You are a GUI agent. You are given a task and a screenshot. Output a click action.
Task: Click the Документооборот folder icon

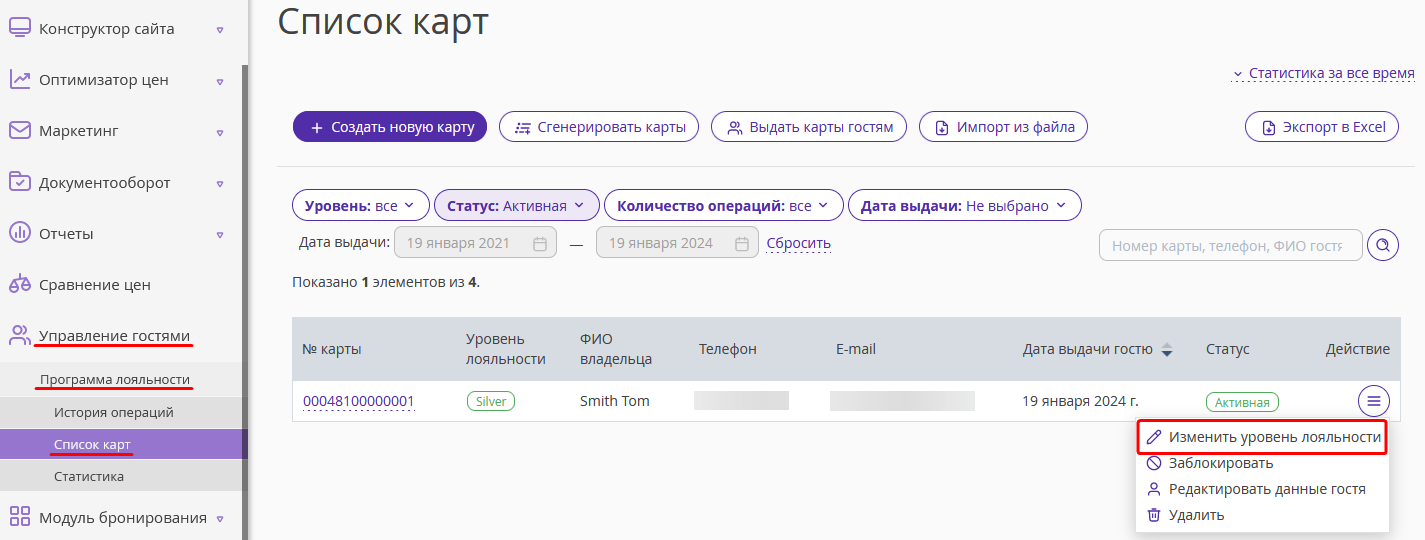pos(20,182)
